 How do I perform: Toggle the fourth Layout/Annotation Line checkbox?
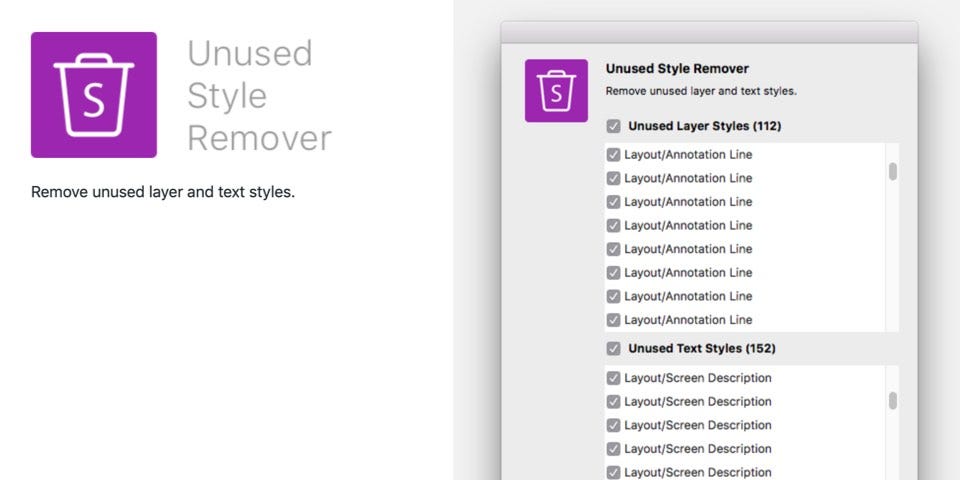[613, 226]
